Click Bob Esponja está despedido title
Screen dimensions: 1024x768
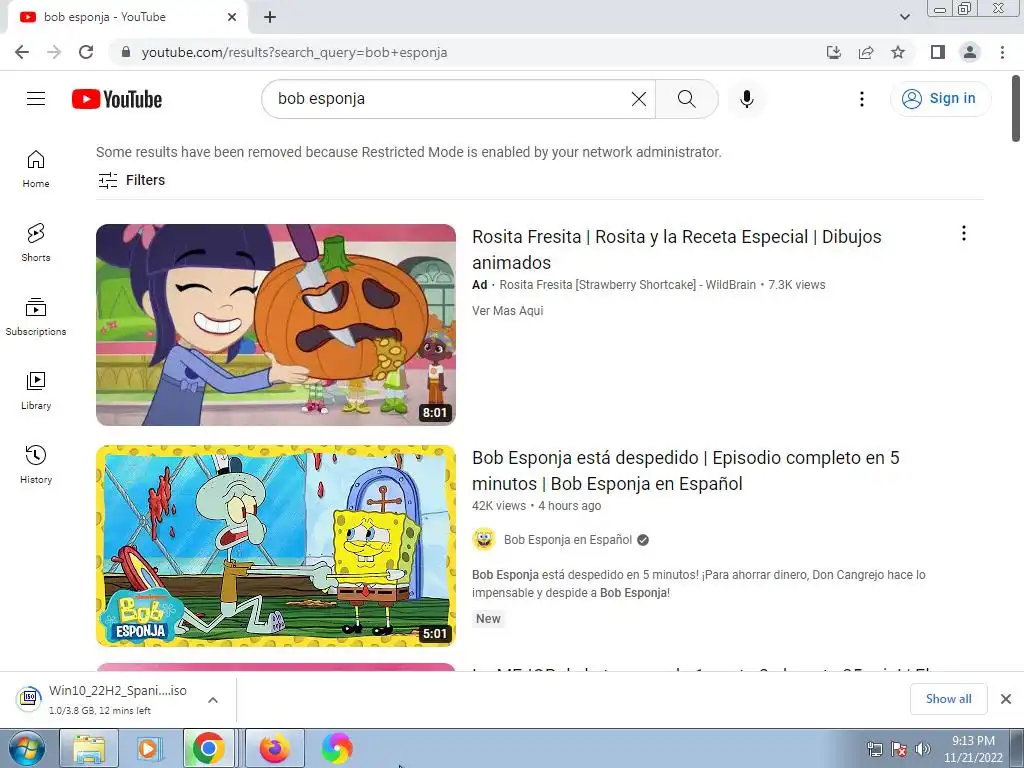[x=686, y=471]
